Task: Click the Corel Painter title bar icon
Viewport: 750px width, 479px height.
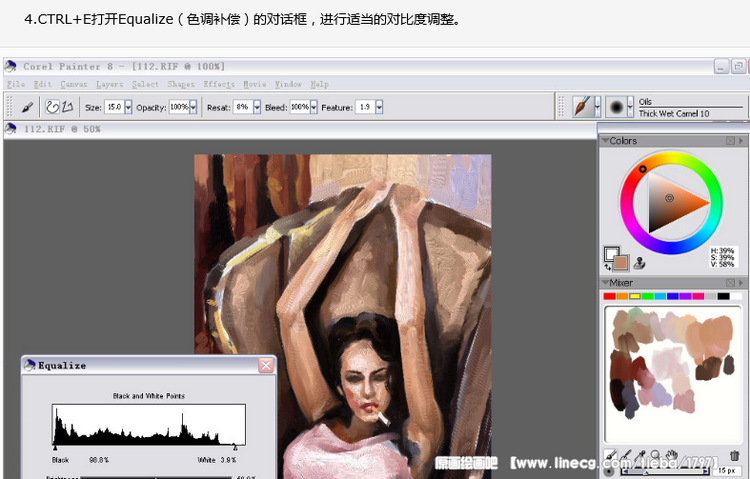Action: pos(11,66)
